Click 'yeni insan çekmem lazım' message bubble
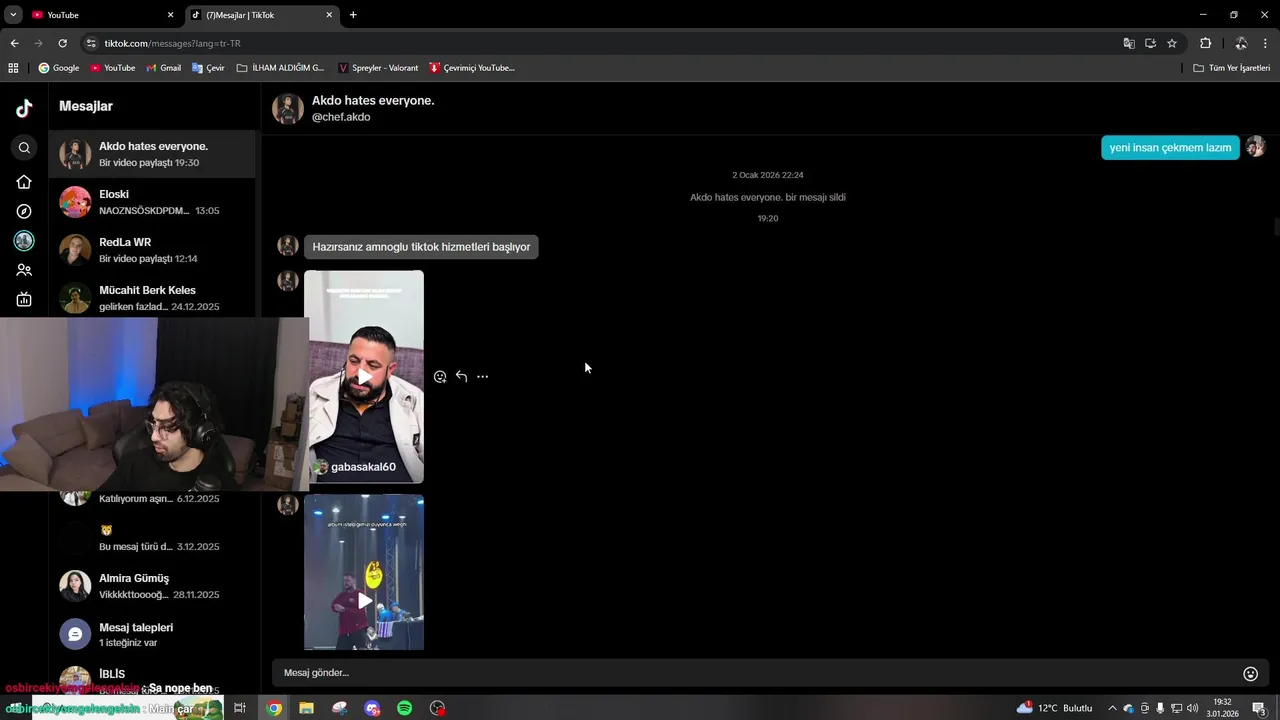The height and width of the screenshot is (720, 1280). tap(1170, 147)
